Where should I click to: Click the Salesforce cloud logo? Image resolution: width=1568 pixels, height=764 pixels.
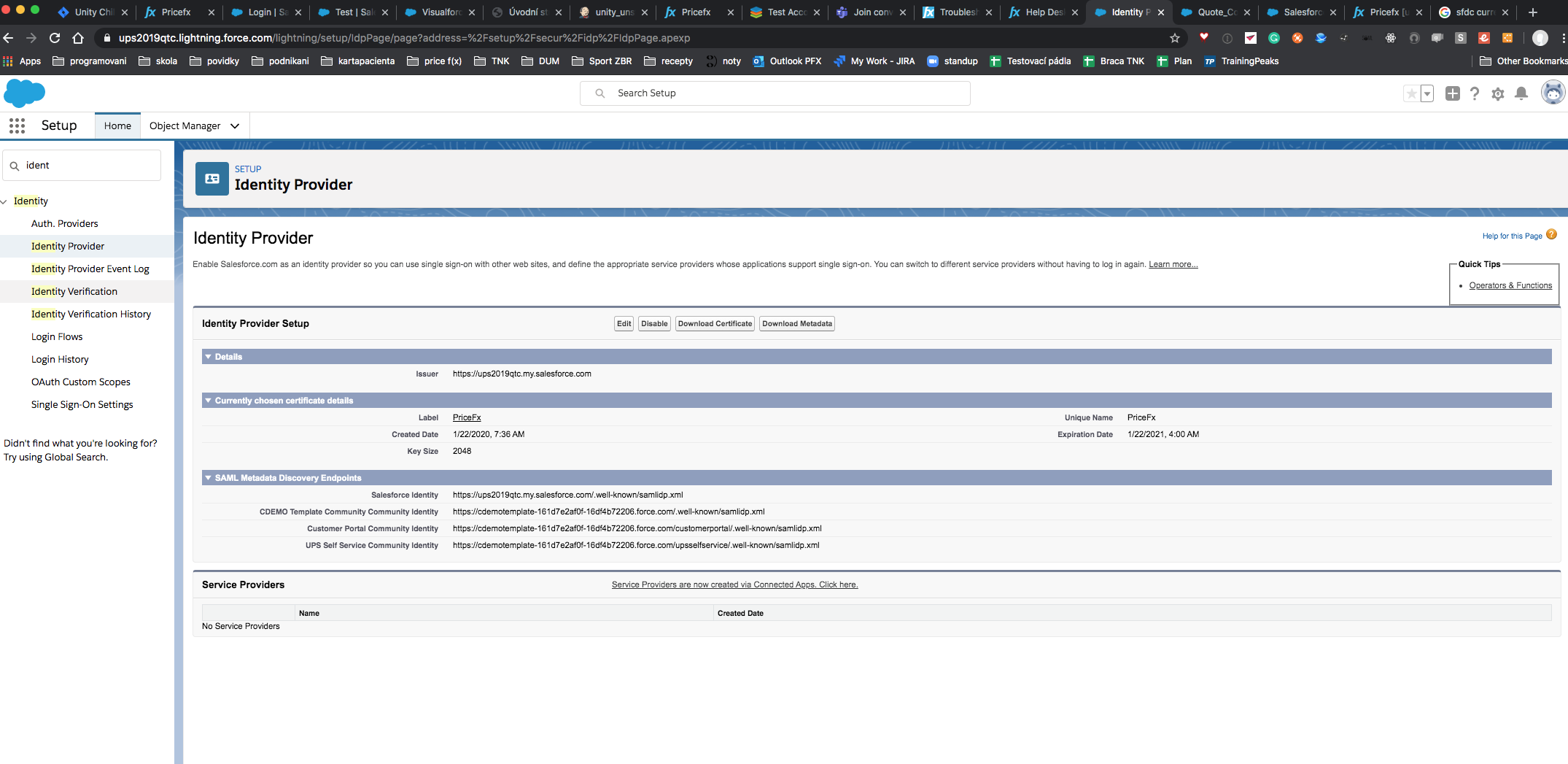(24, 93)
